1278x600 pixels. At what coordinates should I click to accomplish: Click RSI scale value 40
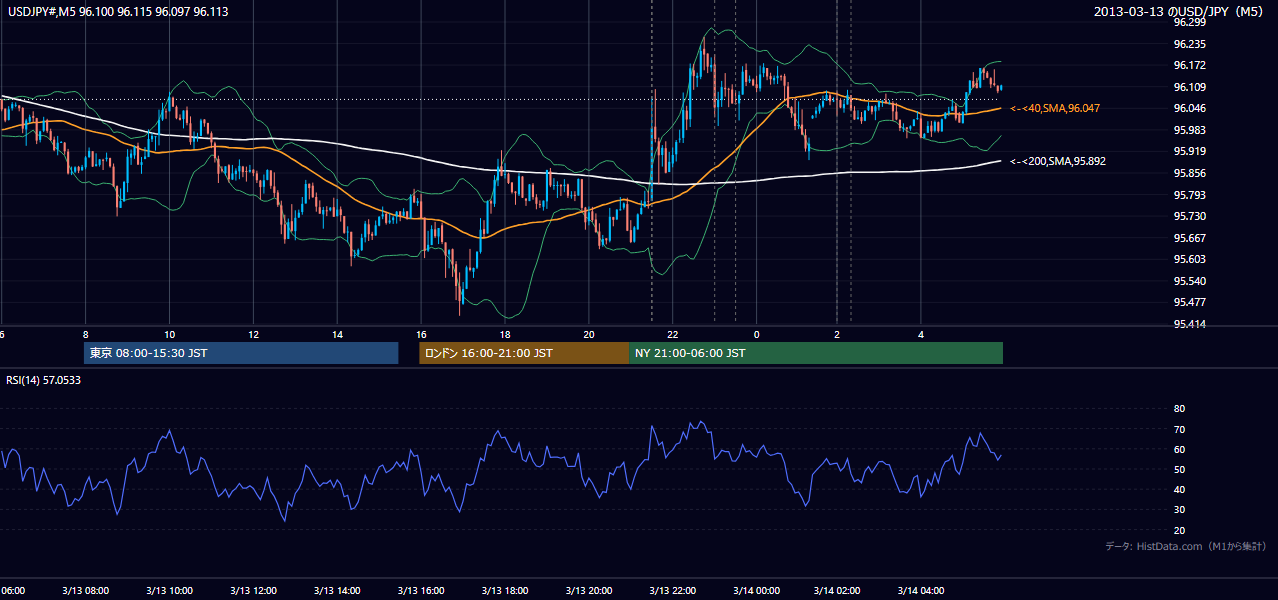point(1179,489)
